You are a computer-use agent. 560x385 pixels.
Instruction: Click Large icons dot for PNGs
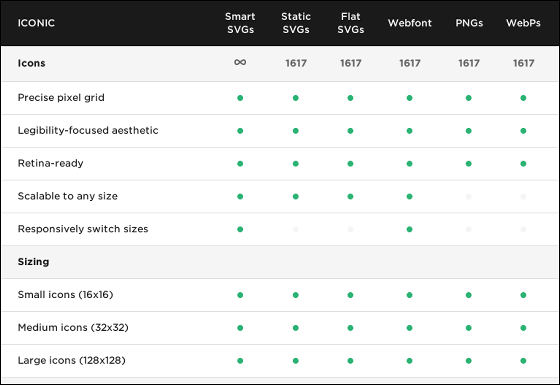click(x=469, y=361)
